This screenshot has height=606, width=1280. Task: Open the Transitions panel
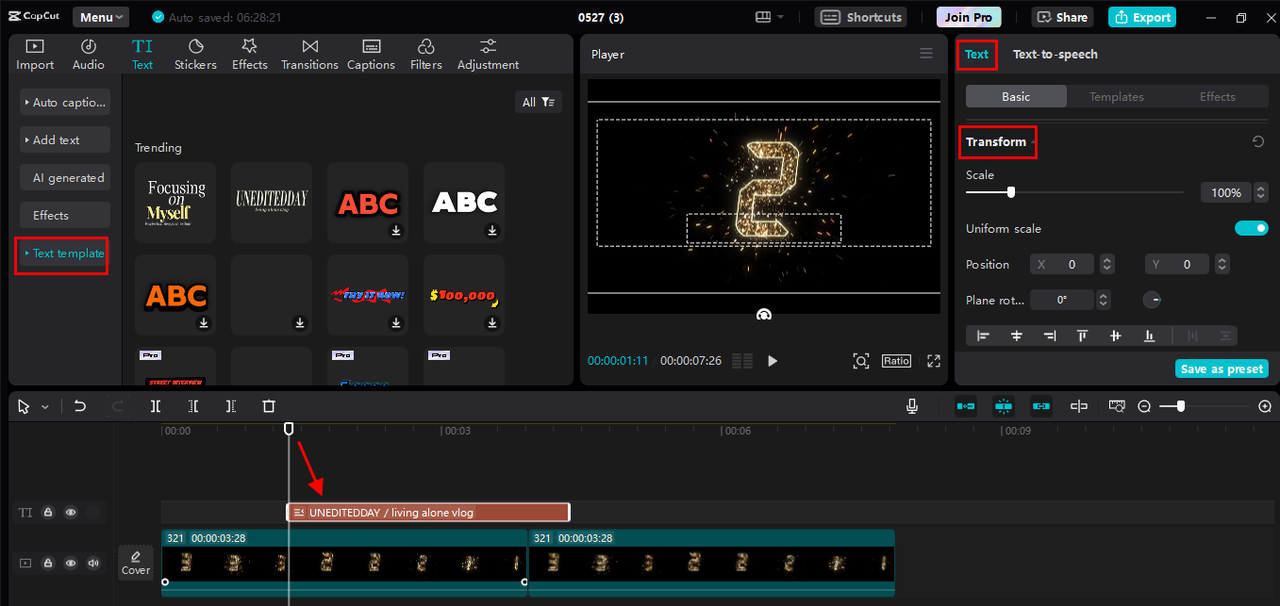pos(310,54)
